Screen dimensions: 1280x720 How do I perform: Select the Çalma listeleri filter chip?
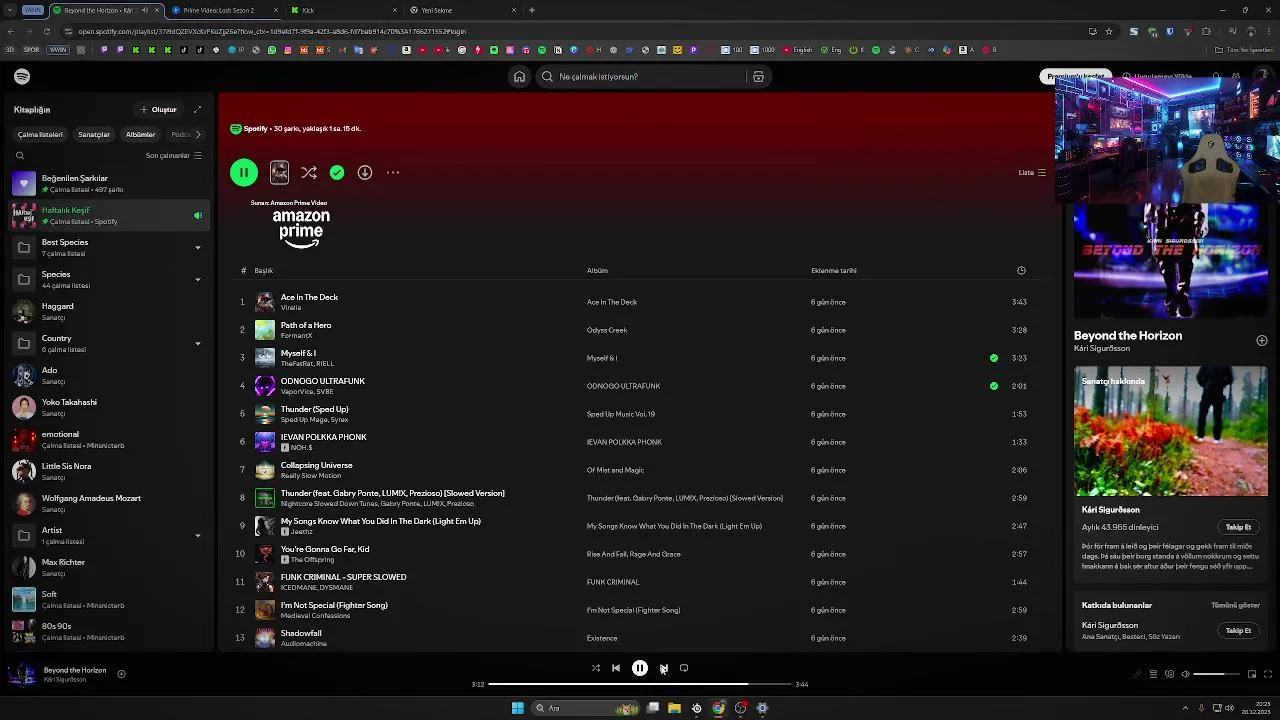(40, 134)
